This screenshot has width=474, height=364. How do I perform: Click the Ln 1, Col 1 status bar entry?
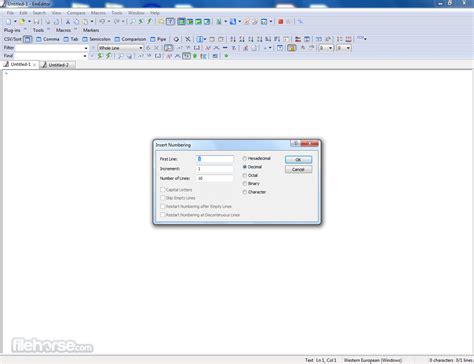(326, 360)
